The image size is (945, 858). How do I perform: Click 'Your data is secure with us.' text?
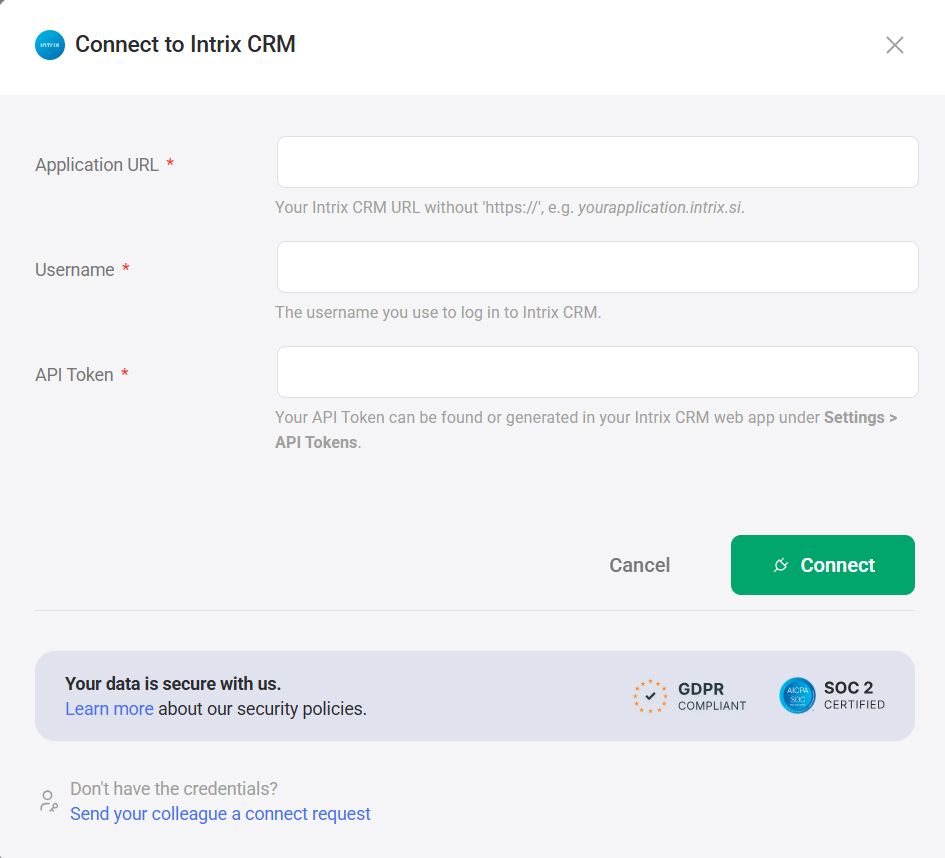tap(173, 684)
